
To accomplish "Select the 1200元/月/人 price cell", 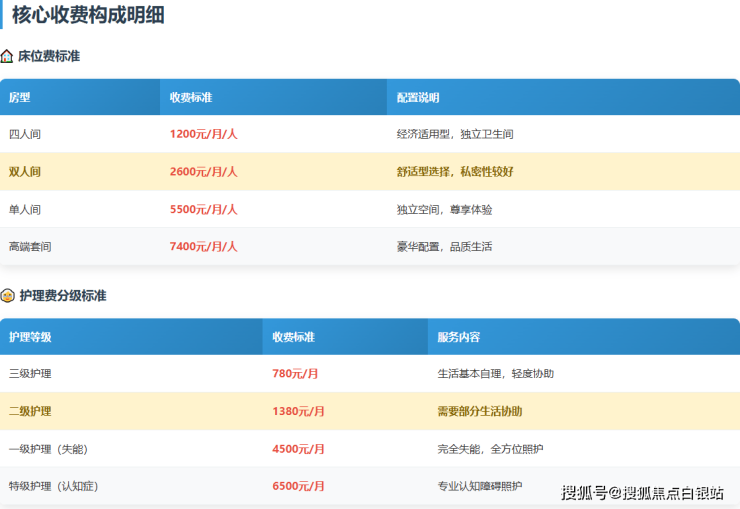I will 203,134.
